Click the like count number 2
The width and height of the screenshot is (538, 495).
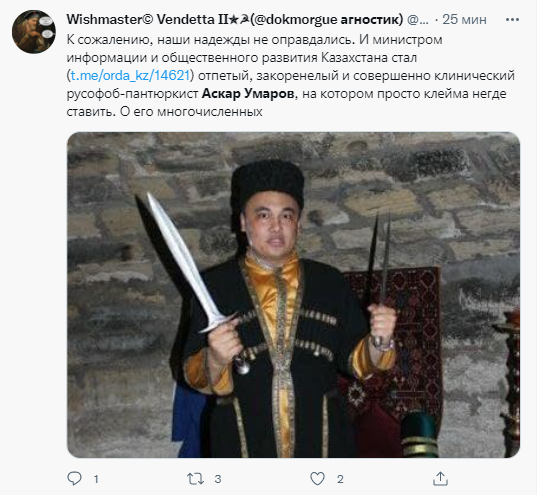pyautogui.click(x=340, y=479)
